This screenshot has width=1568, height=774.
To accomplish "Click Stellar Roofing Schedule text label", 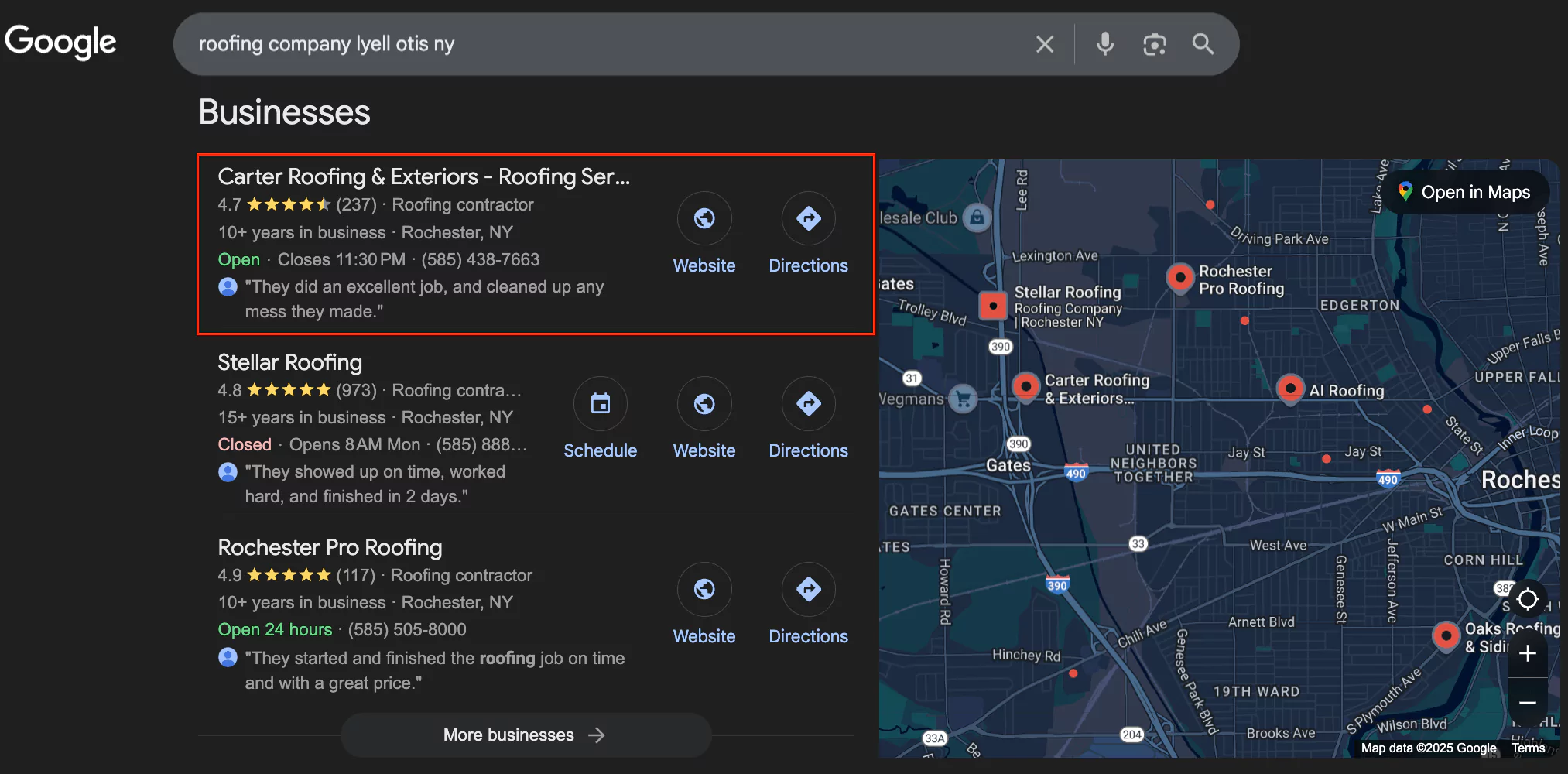I will point(601,450).
